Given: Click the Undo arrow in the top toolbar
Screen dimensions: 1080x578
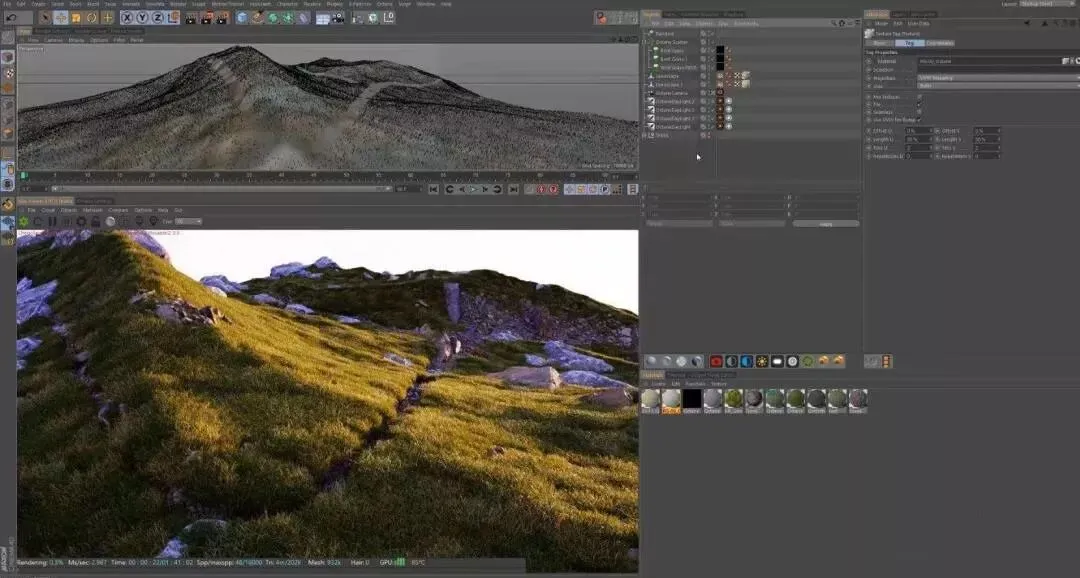Looking at the screenshot, I should click(12, 17).
